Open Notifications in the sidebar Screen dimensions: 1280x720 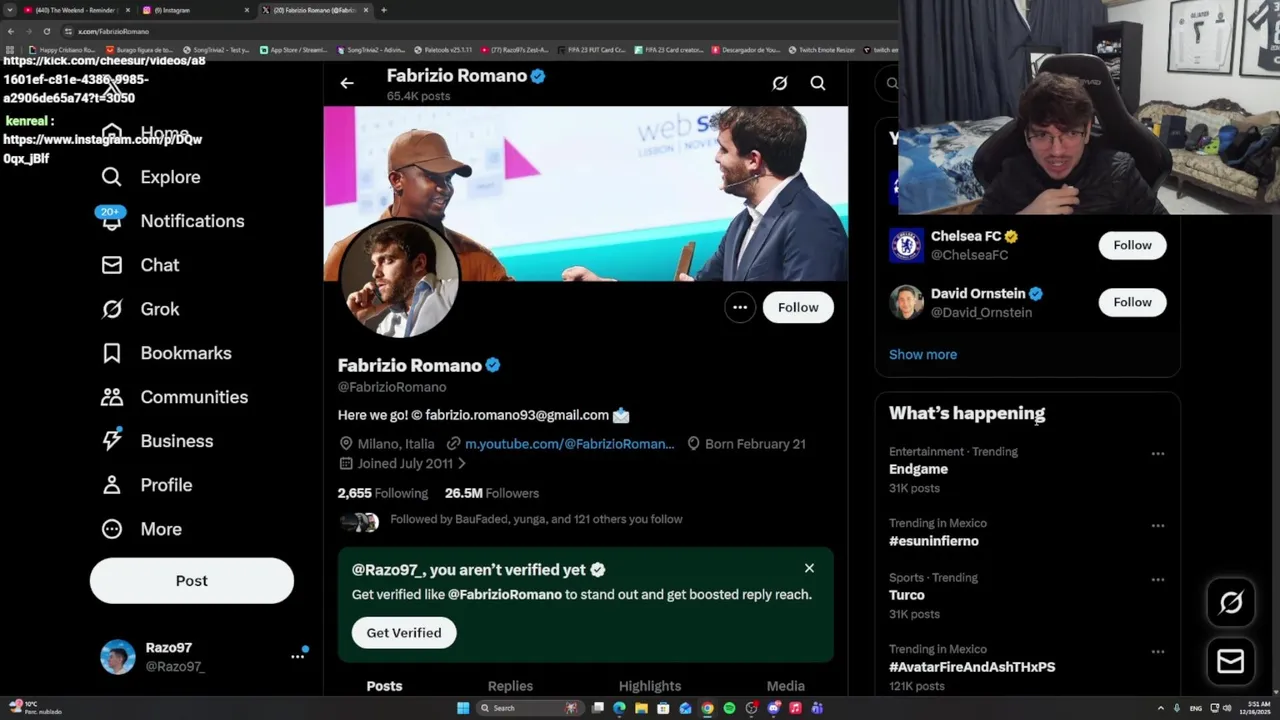(x=172, y=221)
